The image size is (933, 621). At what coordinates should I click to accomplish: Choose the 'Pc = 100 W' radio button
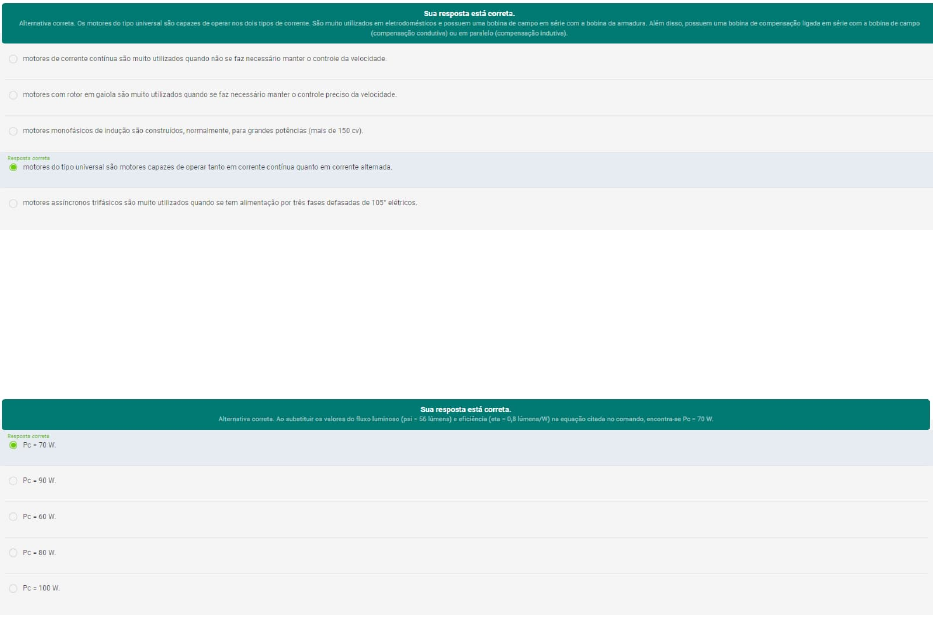click(x=13, y=588)
